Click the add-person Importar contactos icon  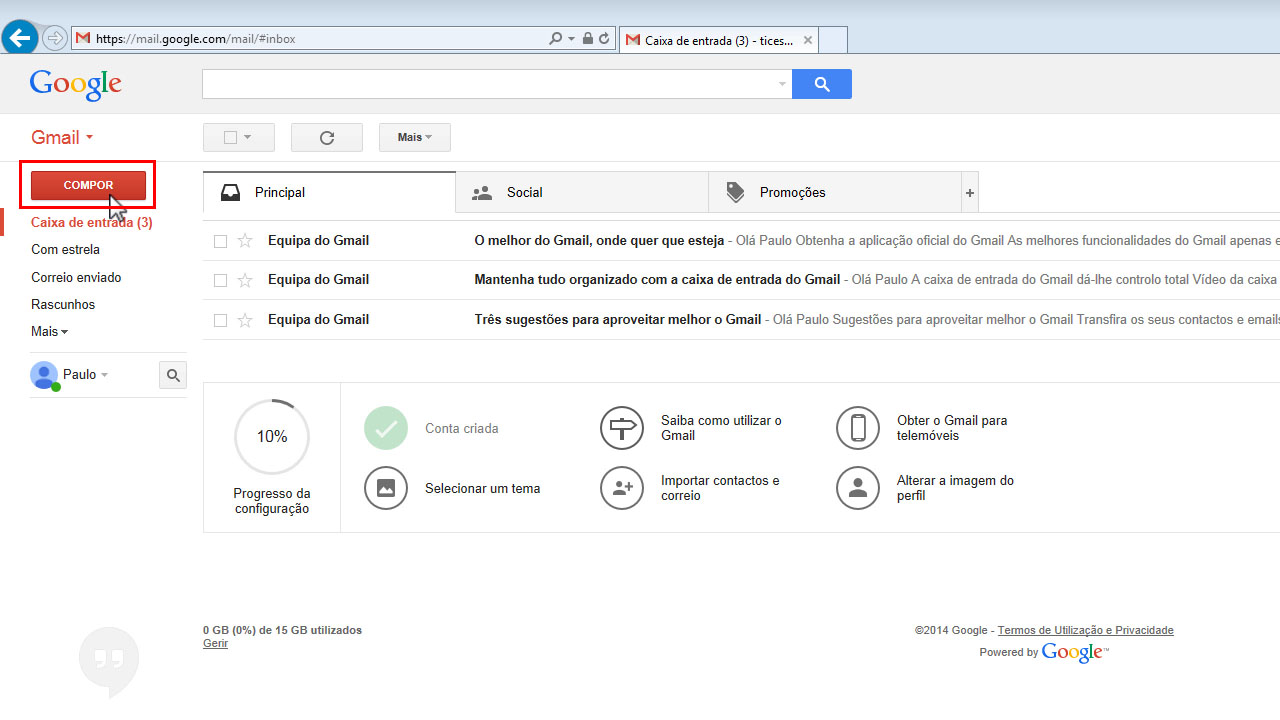pos(622,488)
